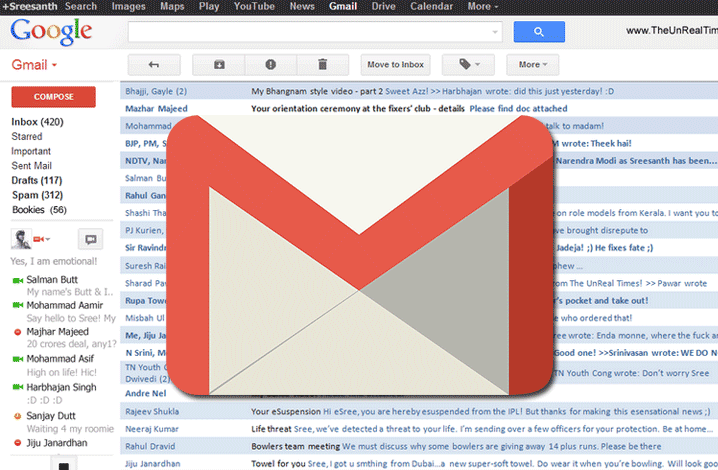Open the Gmail red dropdown menu

[34, 65]
